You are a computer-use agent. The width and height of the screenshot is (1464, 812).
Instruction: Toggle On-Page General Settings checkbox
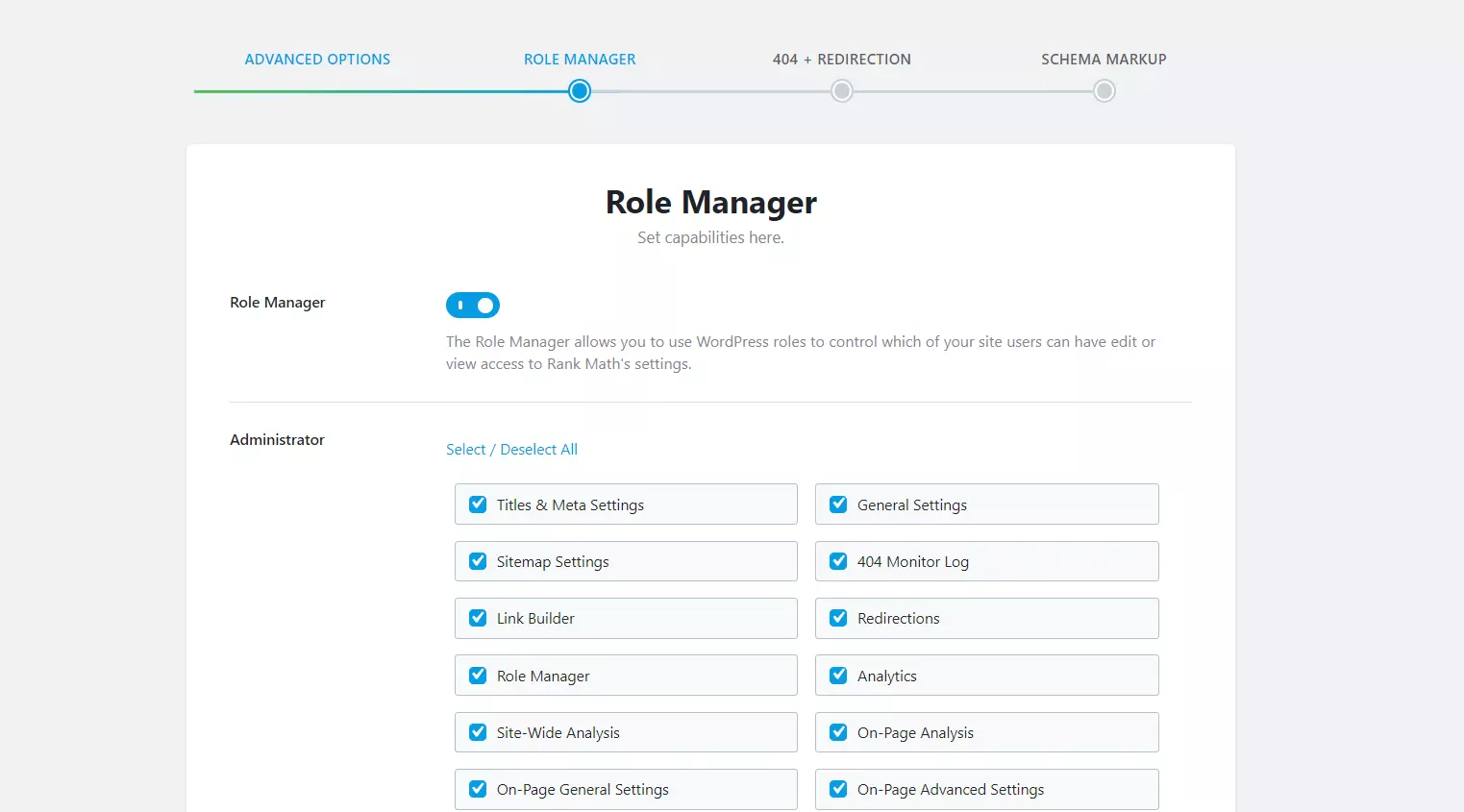tap(478, 789)
